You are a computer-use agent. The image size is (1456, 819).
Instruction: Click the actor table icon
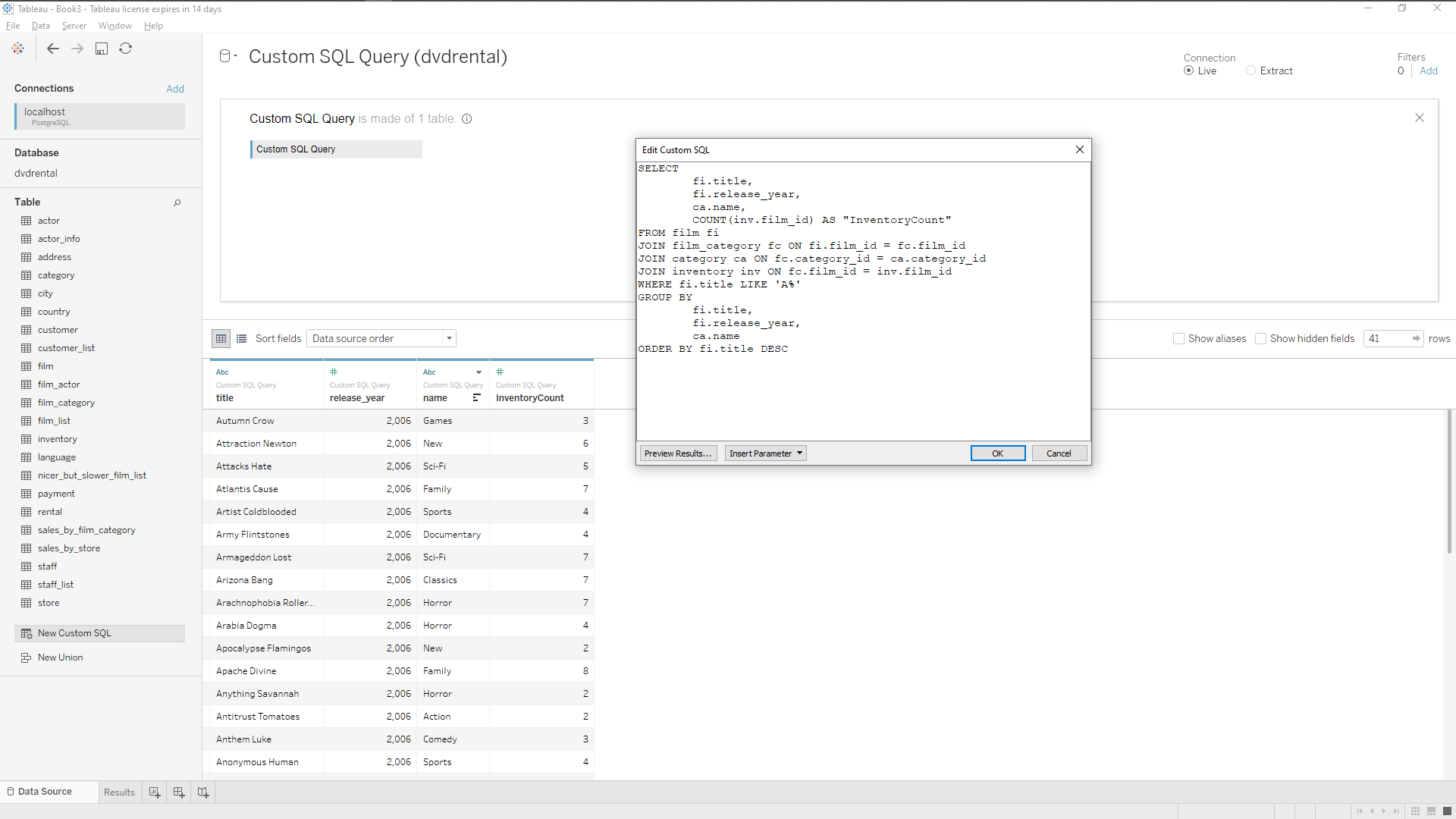(x=27, y=221)
